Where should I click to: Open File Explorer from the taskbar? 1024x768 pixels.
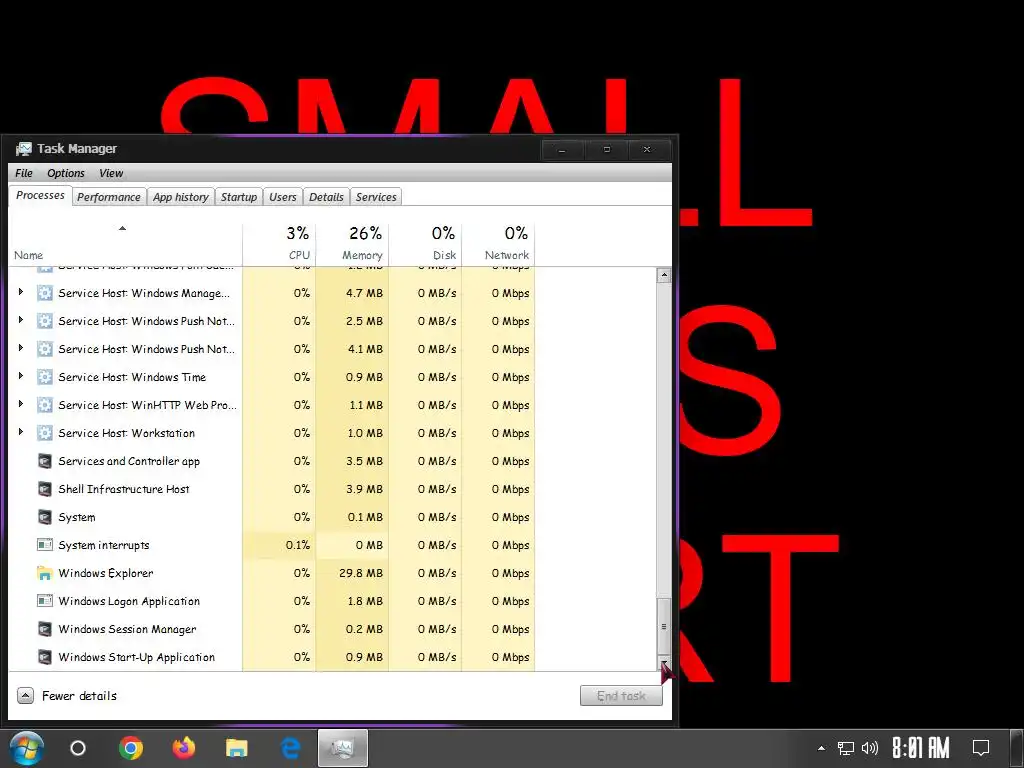pos(236,748)
